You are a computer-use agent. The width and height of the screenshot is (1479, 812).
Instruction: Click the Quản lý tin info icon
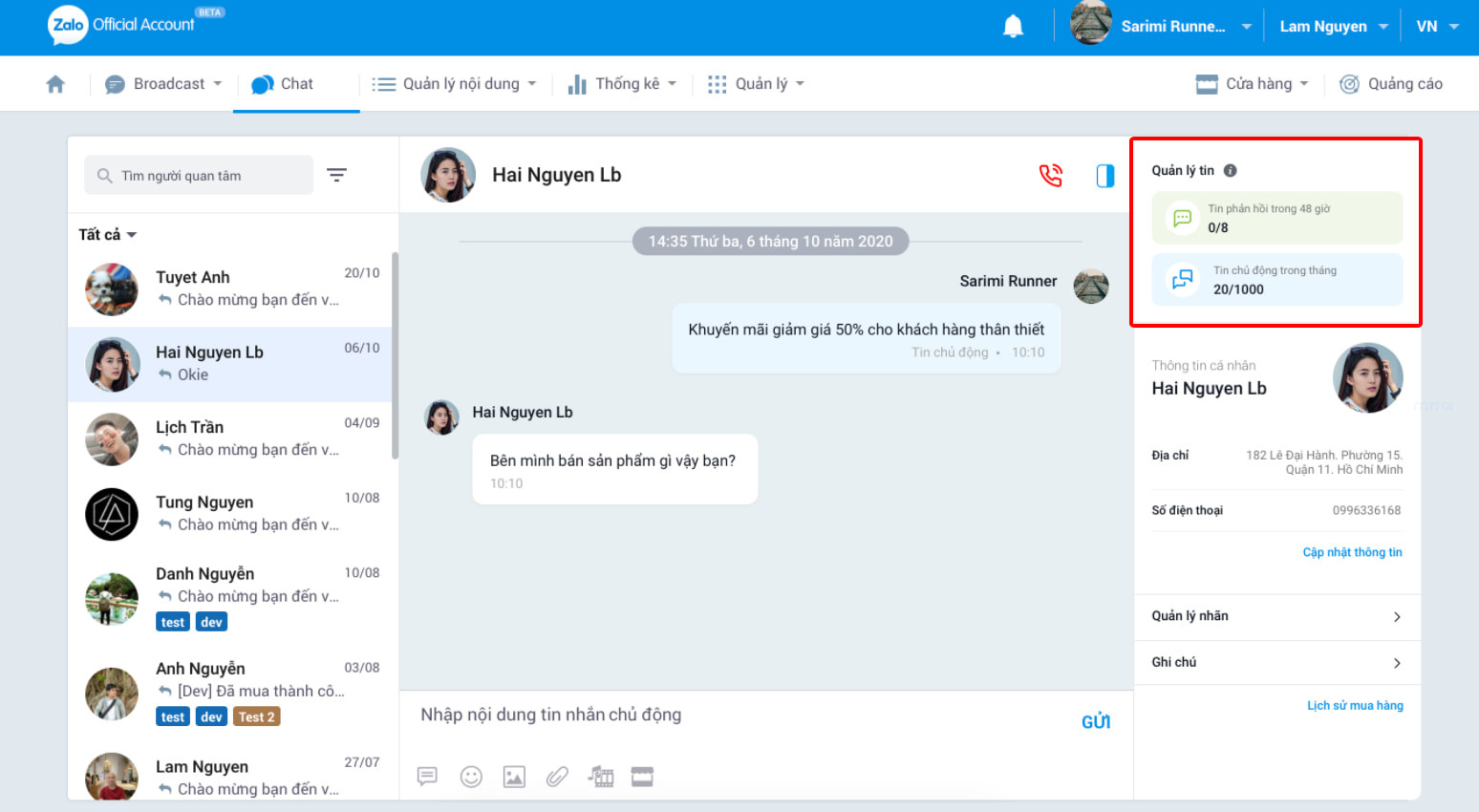tap(1230, 171)
